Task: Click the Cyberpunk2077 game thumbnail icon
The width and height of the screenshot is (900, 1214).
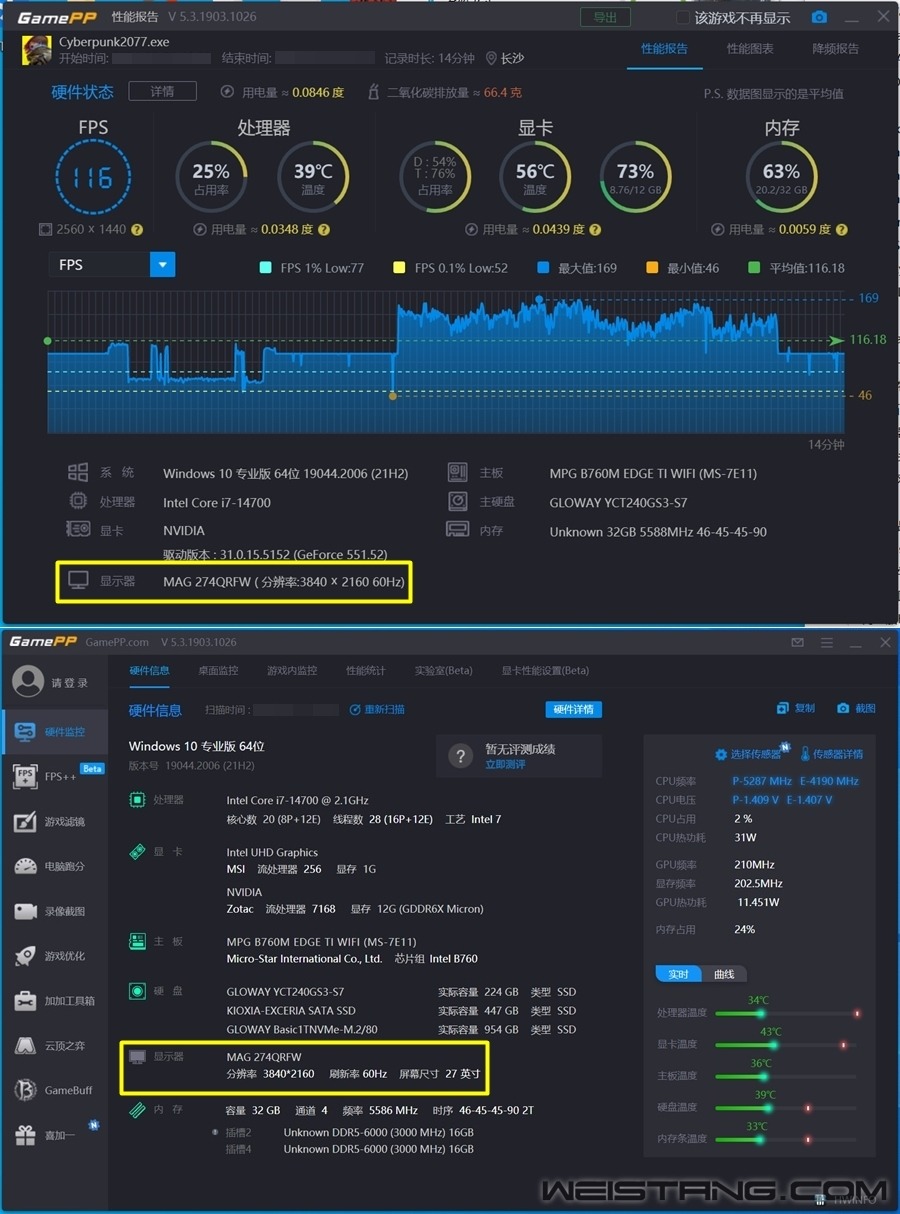Action: coord(36,50)
